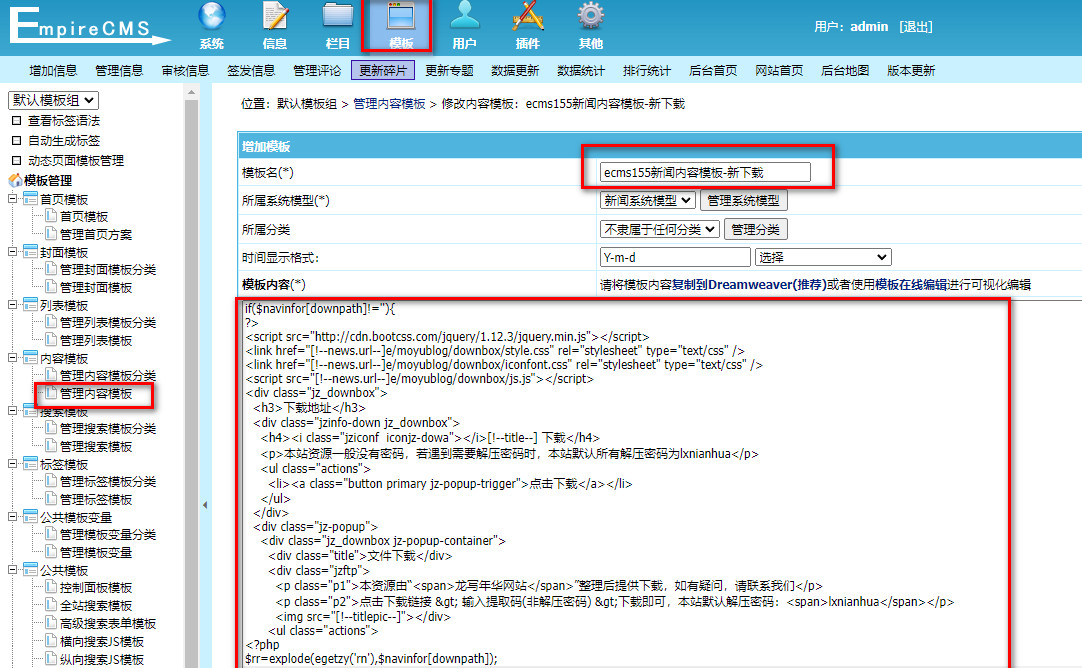Screen dimensions: 1082x668
Task: Open the 默认模板组 dropdown
Action: point(53,100)
